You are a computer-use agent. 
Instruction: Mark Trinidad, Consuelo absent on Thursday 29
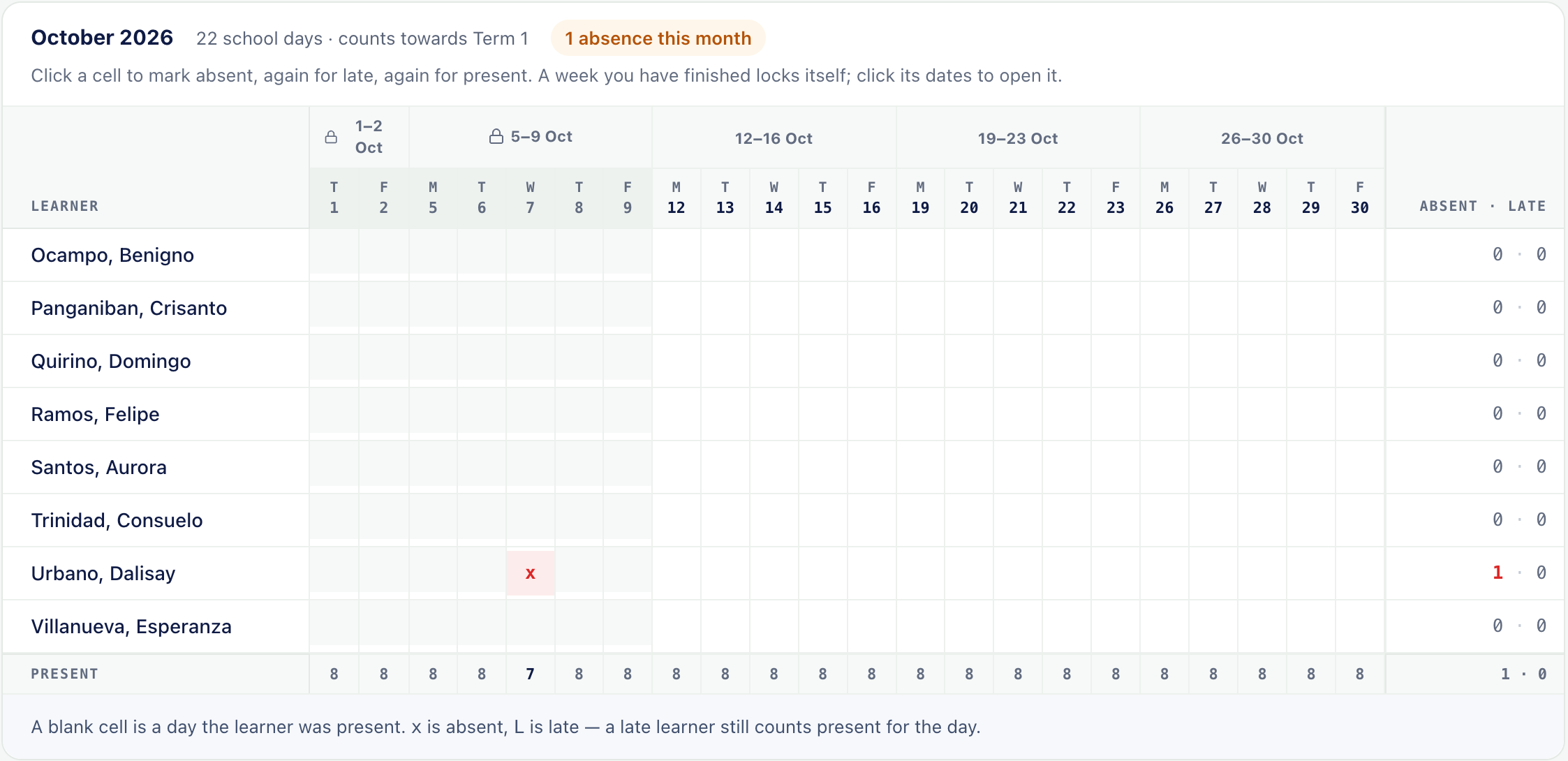point(1311,520)
